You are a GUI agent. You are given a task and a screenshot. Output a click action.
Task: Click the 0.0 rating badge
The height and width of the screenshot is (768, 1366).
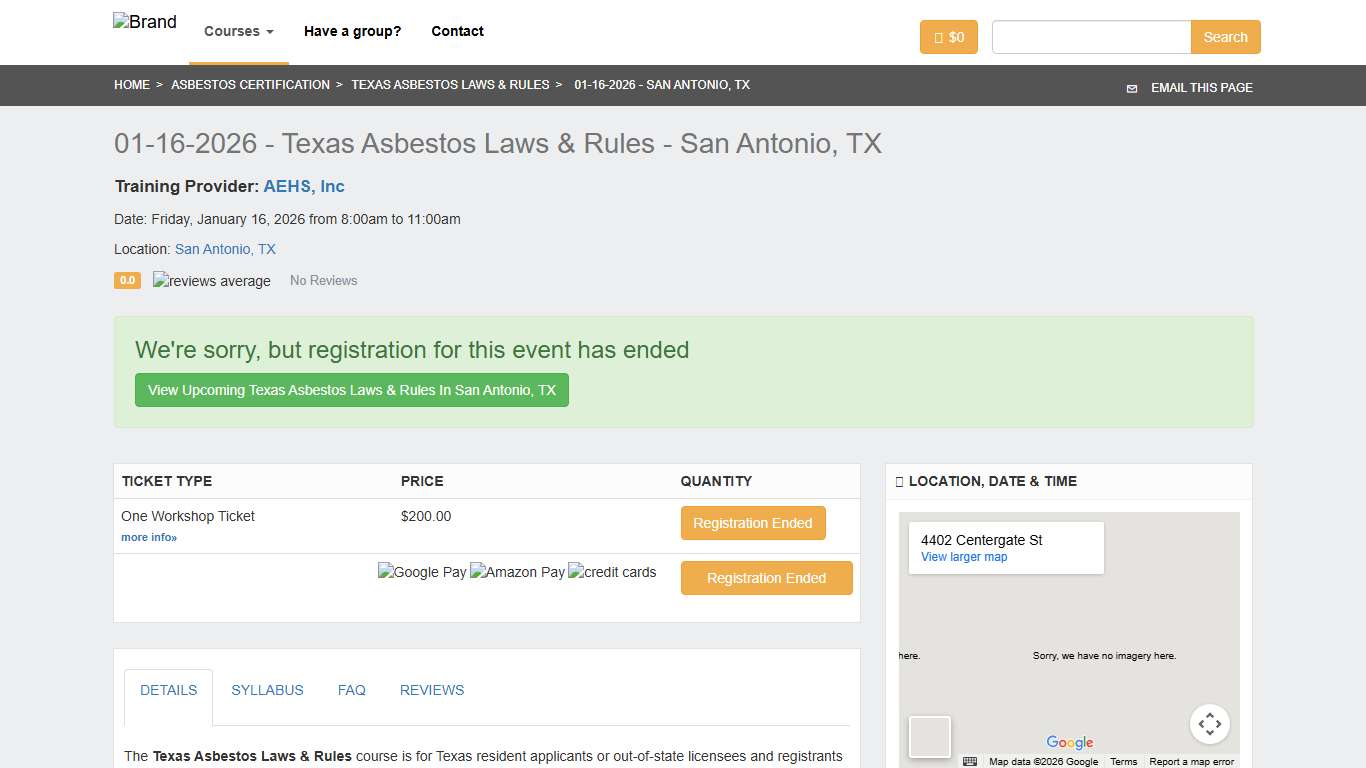tap(127, 281)
